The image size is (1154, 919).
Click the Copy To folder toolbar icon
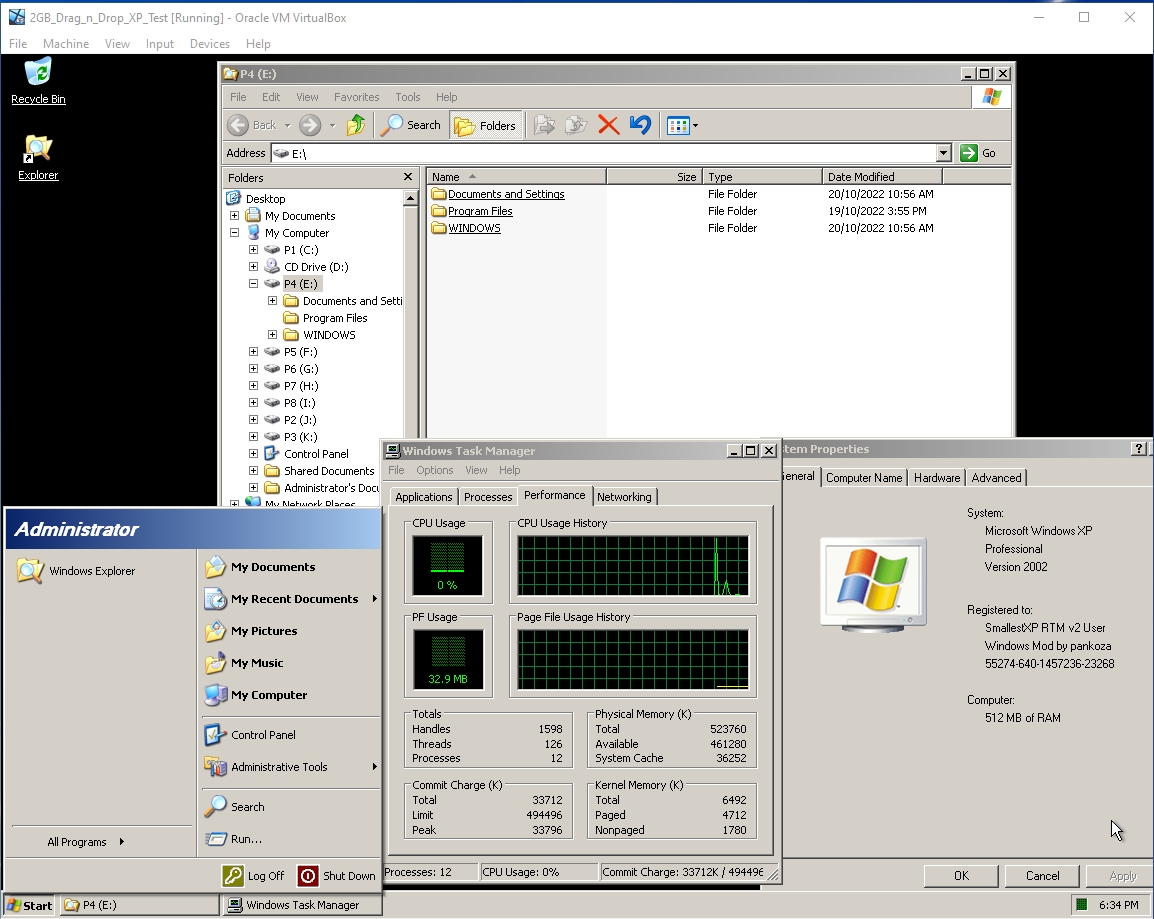coord(576,125)
